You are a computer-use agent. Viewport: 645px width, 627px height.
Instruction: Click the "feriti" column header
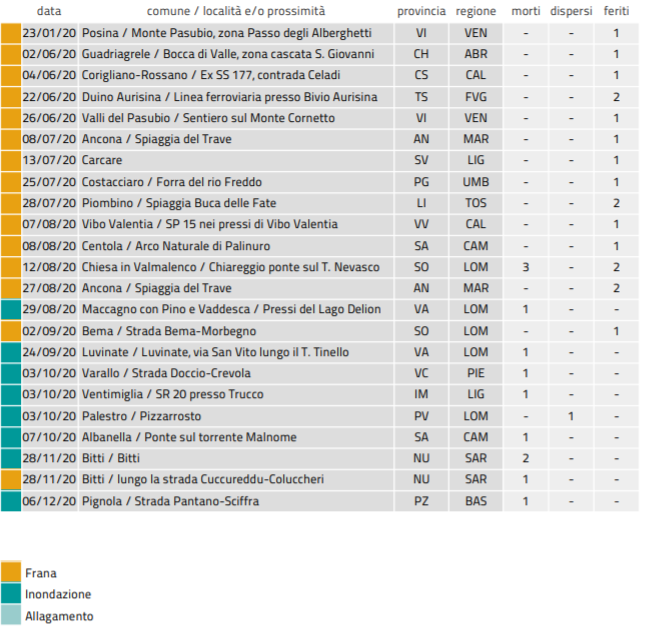coord(616,11)
